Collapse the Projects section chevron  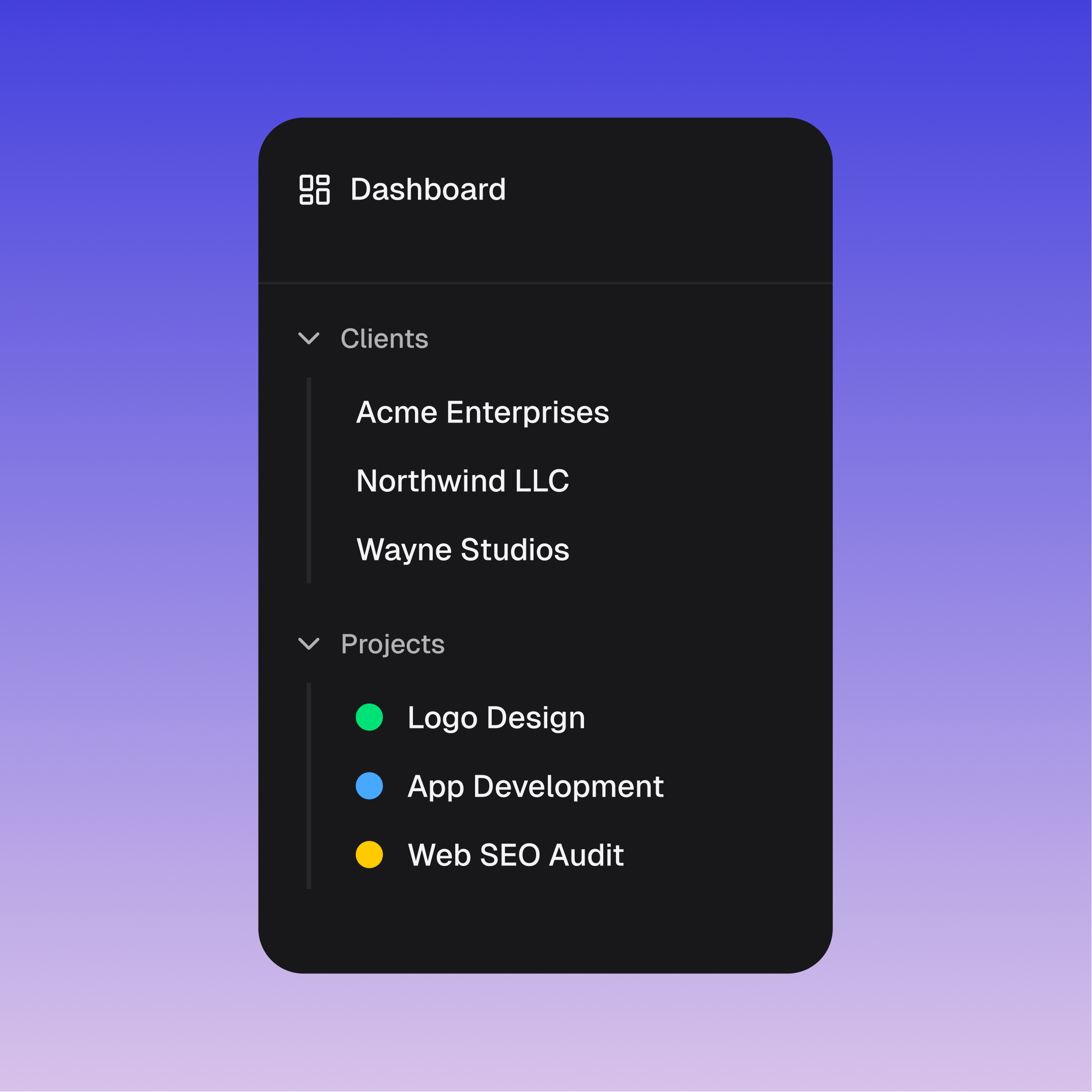tap(309, 643)
